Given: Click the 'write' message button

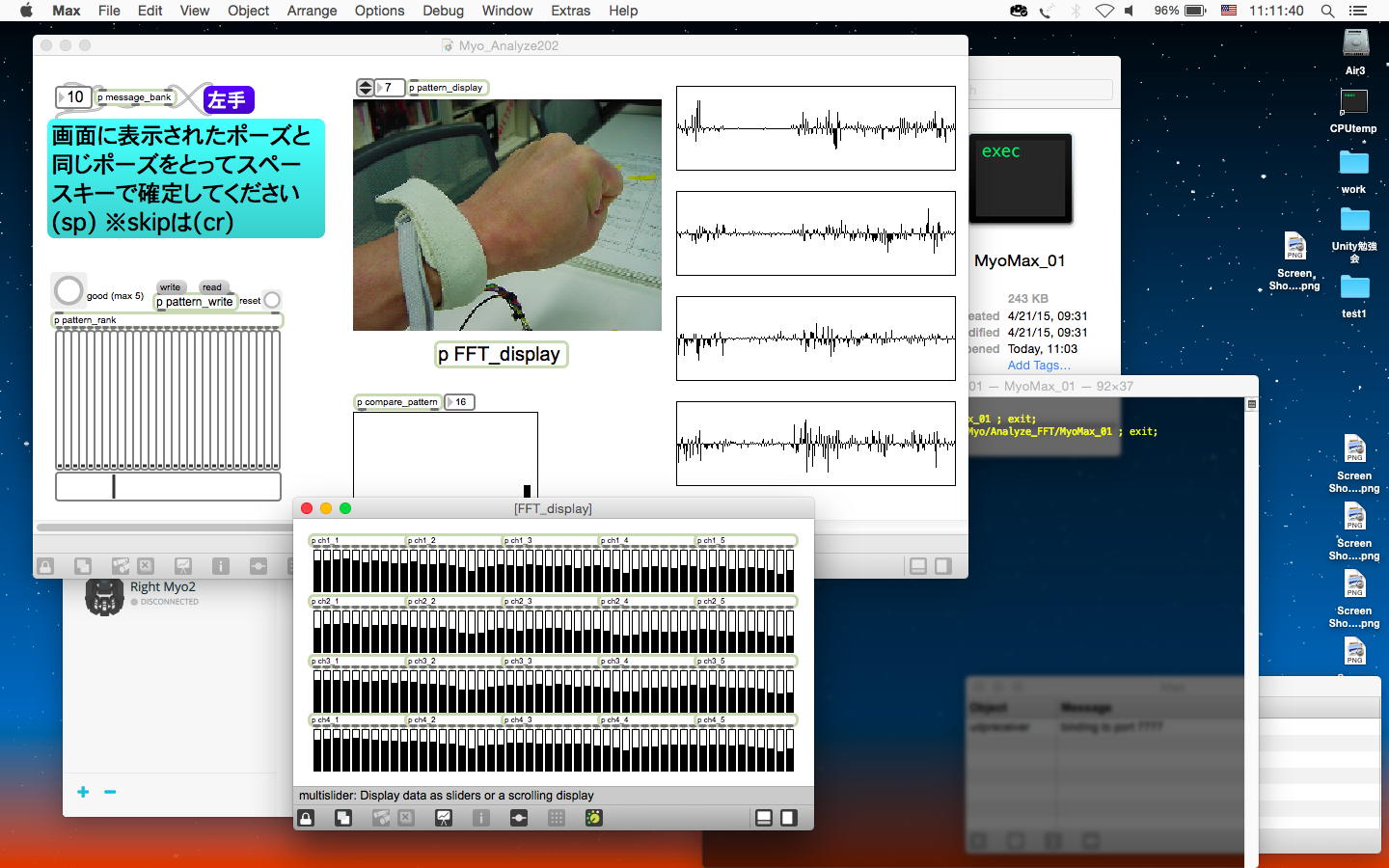Looking at the screenshot, I should click(170, 287).
